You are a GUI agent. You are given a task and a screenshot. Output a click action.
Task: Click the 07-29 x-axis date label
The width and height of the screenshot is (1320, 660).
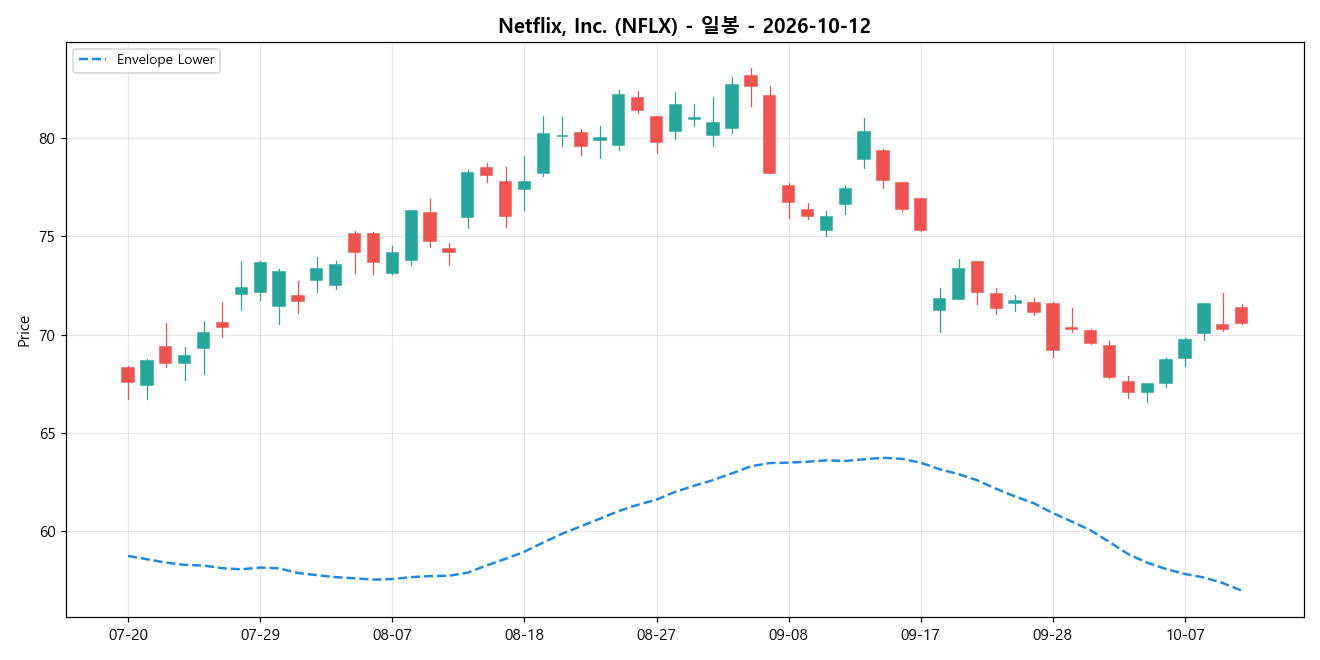pos(260,634)
